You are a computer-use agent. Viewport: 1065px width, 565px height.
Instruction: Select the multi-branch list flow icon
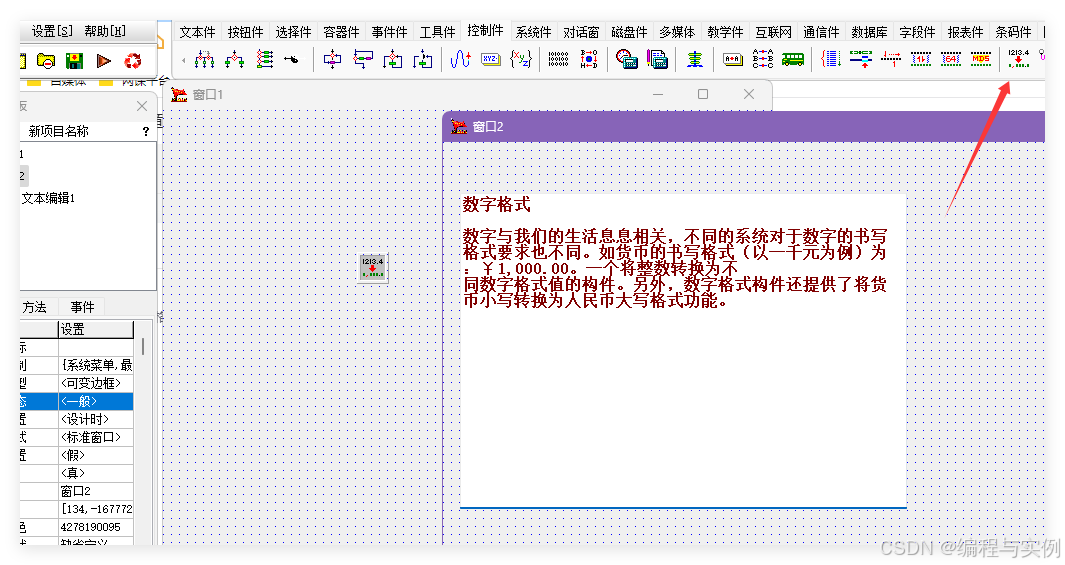(264, 60)
